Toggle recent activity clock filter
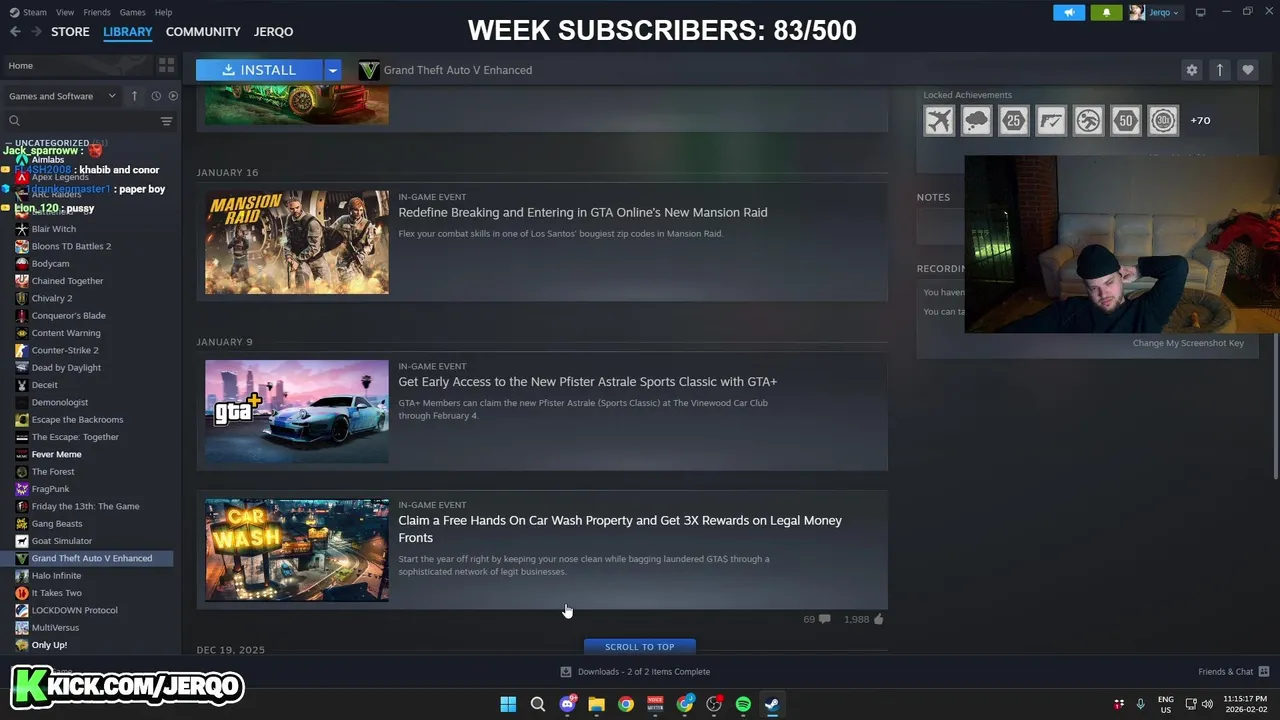 click(156, 96)
